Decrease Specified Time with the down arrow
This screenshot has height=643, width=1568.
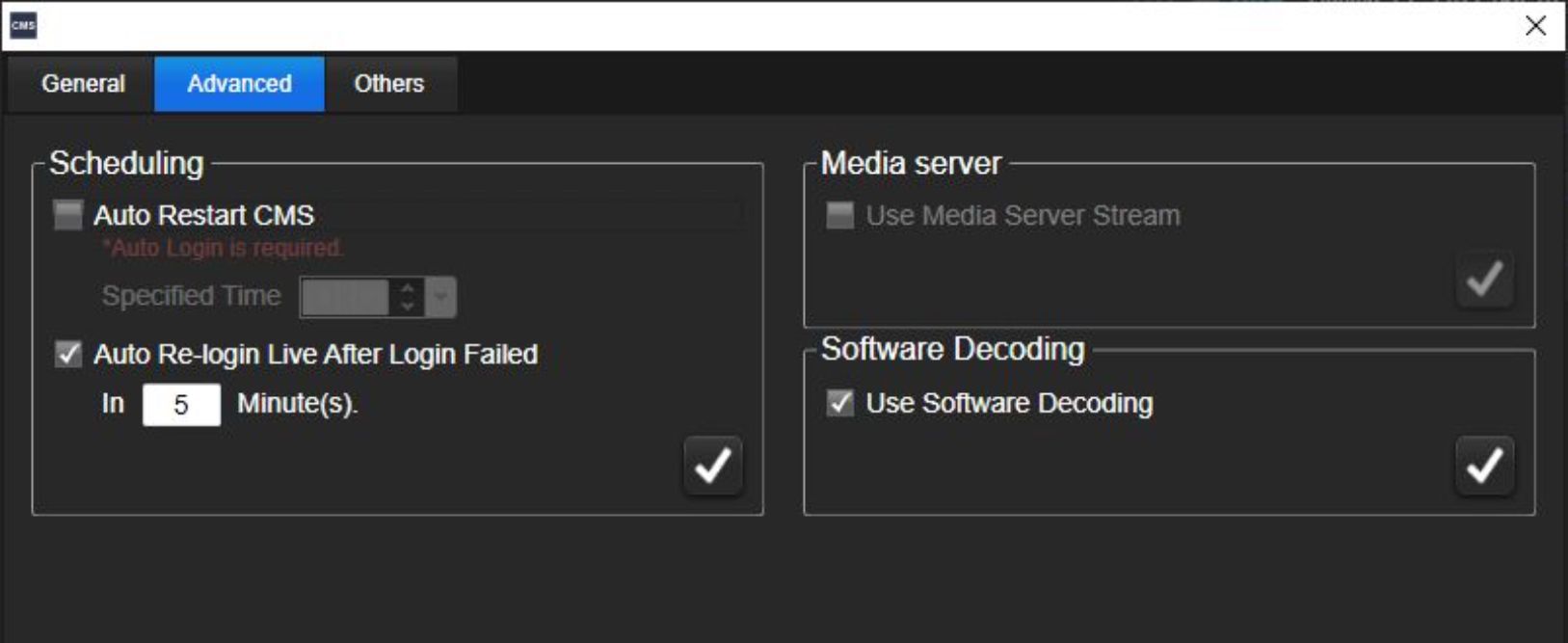point(408,306)
